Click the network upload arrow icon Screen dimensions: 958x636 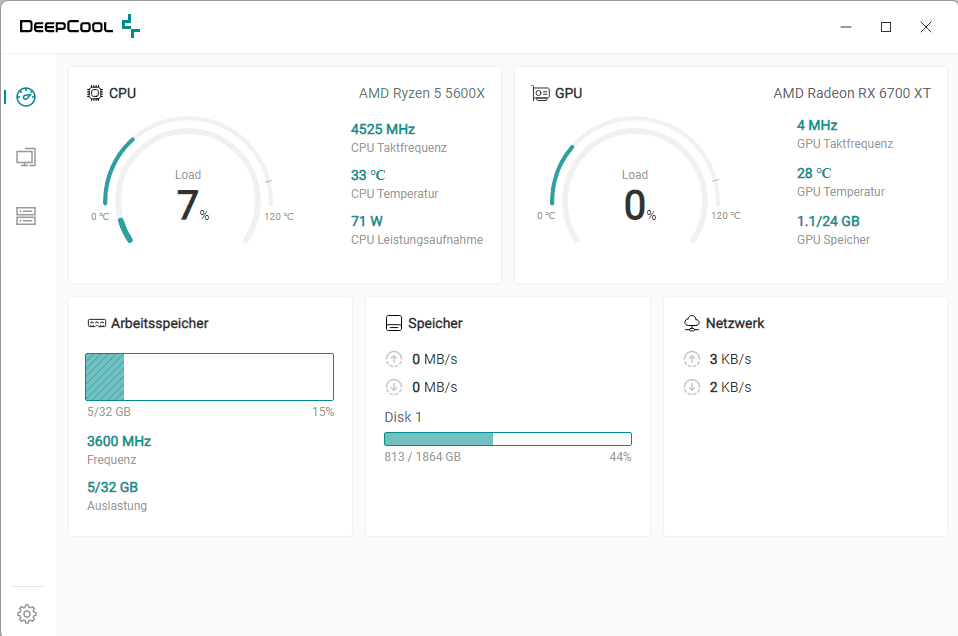691,359
